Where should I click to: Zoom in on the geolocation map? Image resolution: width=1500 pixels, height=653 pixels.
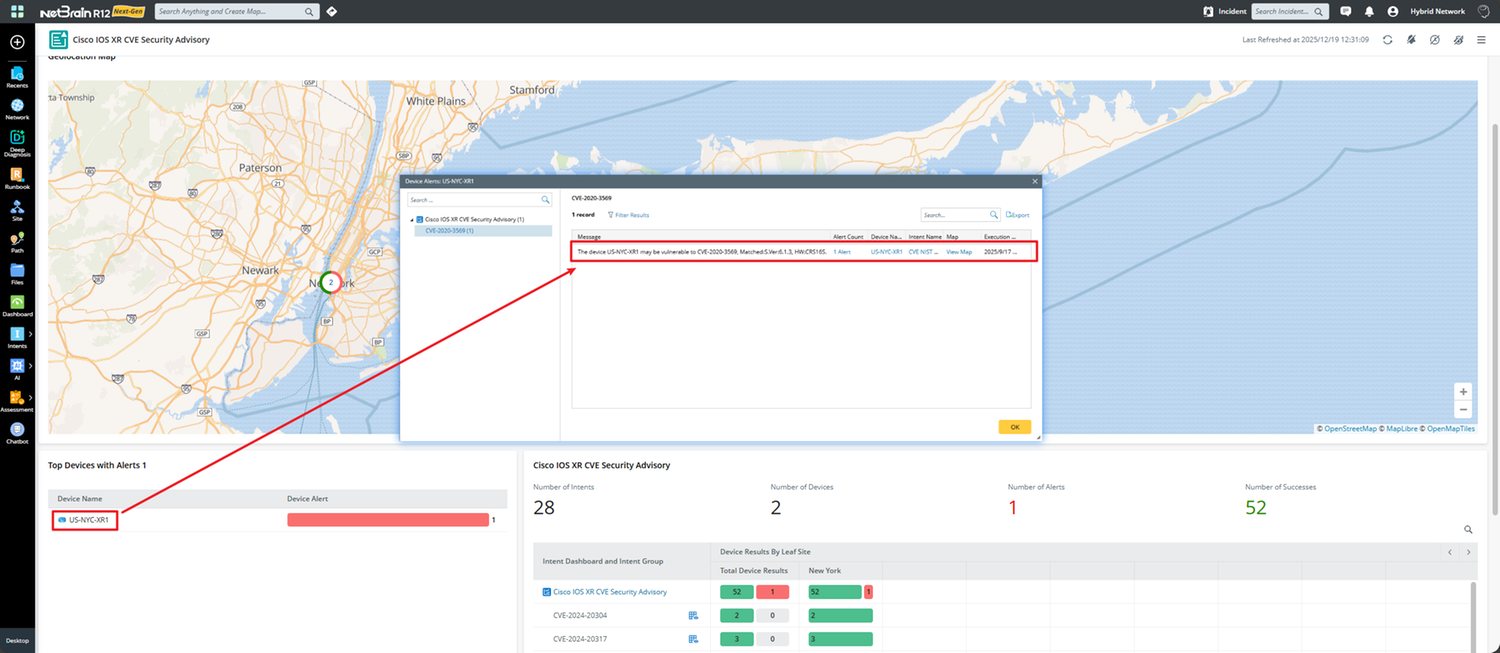click(1464, 392)
